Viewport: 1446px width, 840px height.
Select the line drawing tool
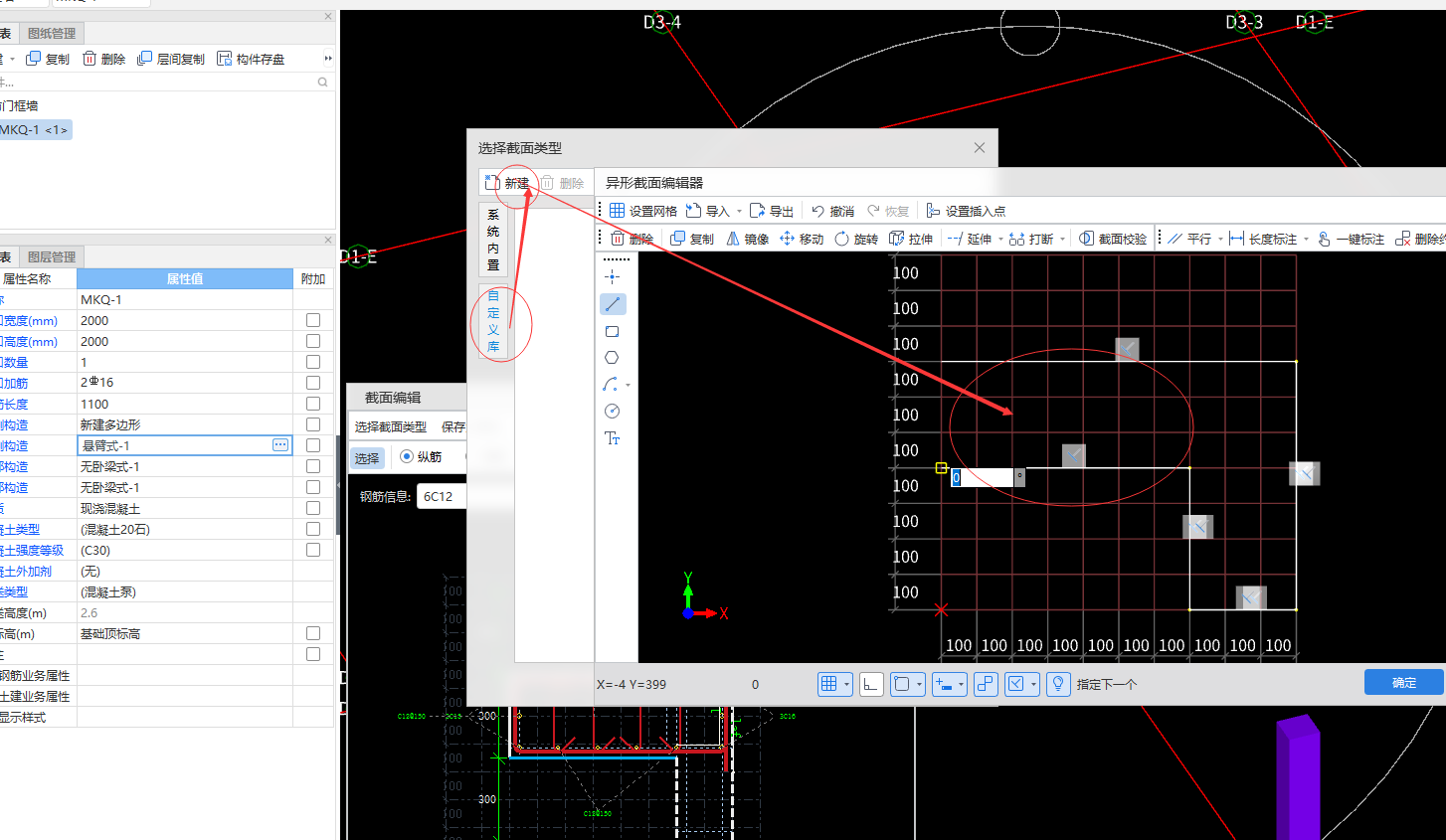click(x=613, y=304)
